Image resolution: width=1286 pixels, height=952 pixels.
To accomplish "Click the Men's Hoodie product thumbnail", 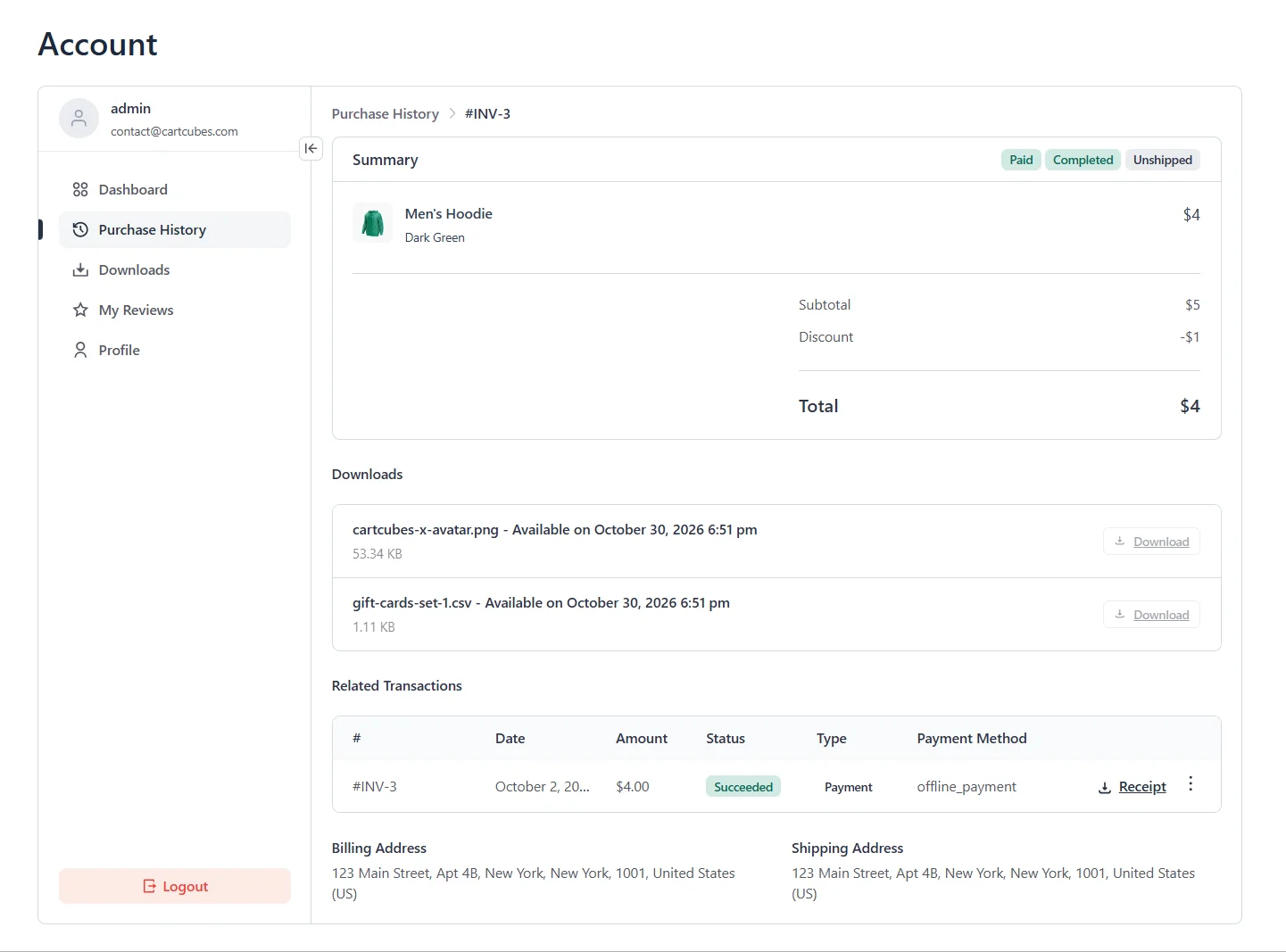I will [x=372, y=223].
